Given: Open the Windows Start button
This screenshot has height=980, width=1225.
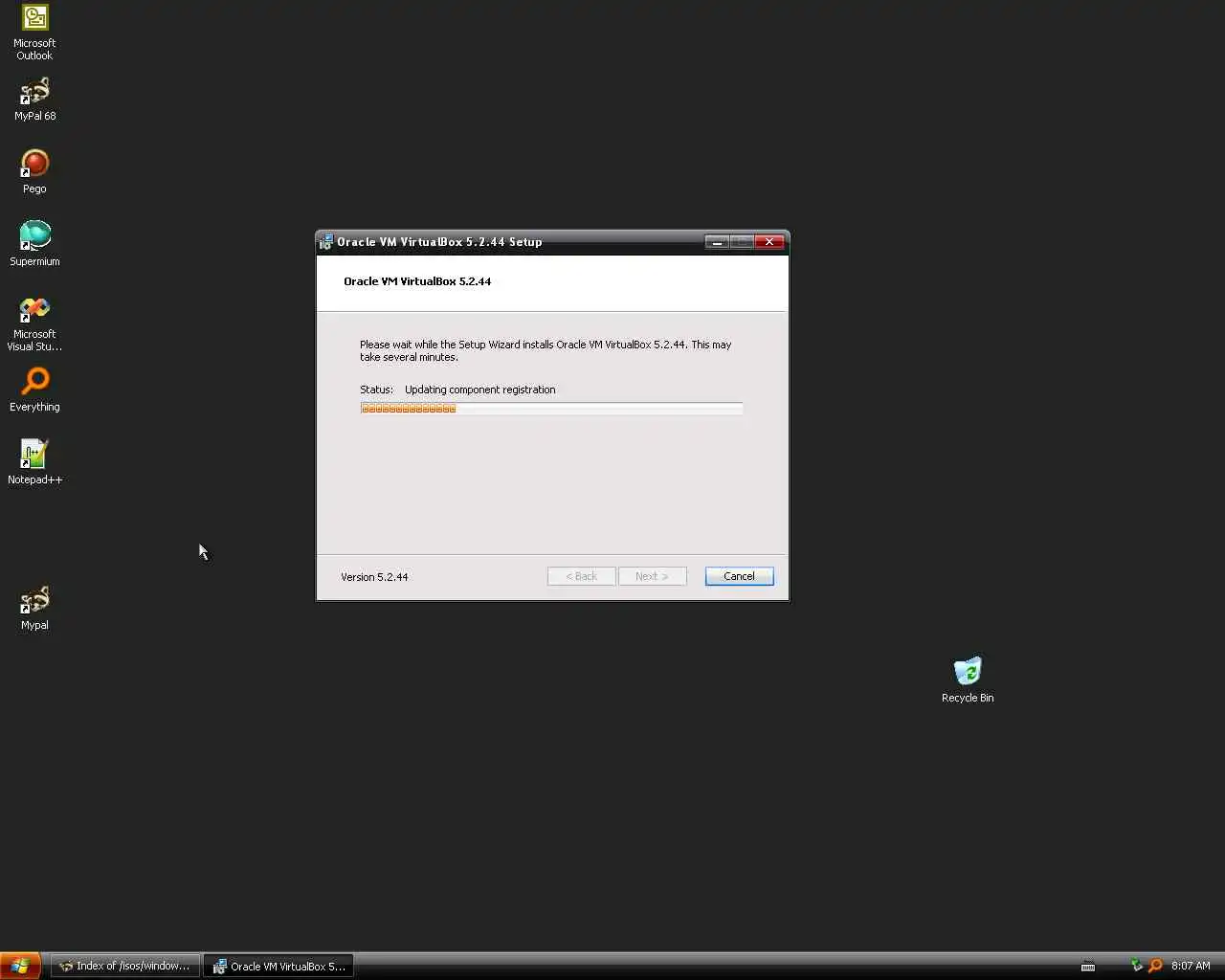Looking at the screenshot, I should pyautogui.click(x=20, y=966).
